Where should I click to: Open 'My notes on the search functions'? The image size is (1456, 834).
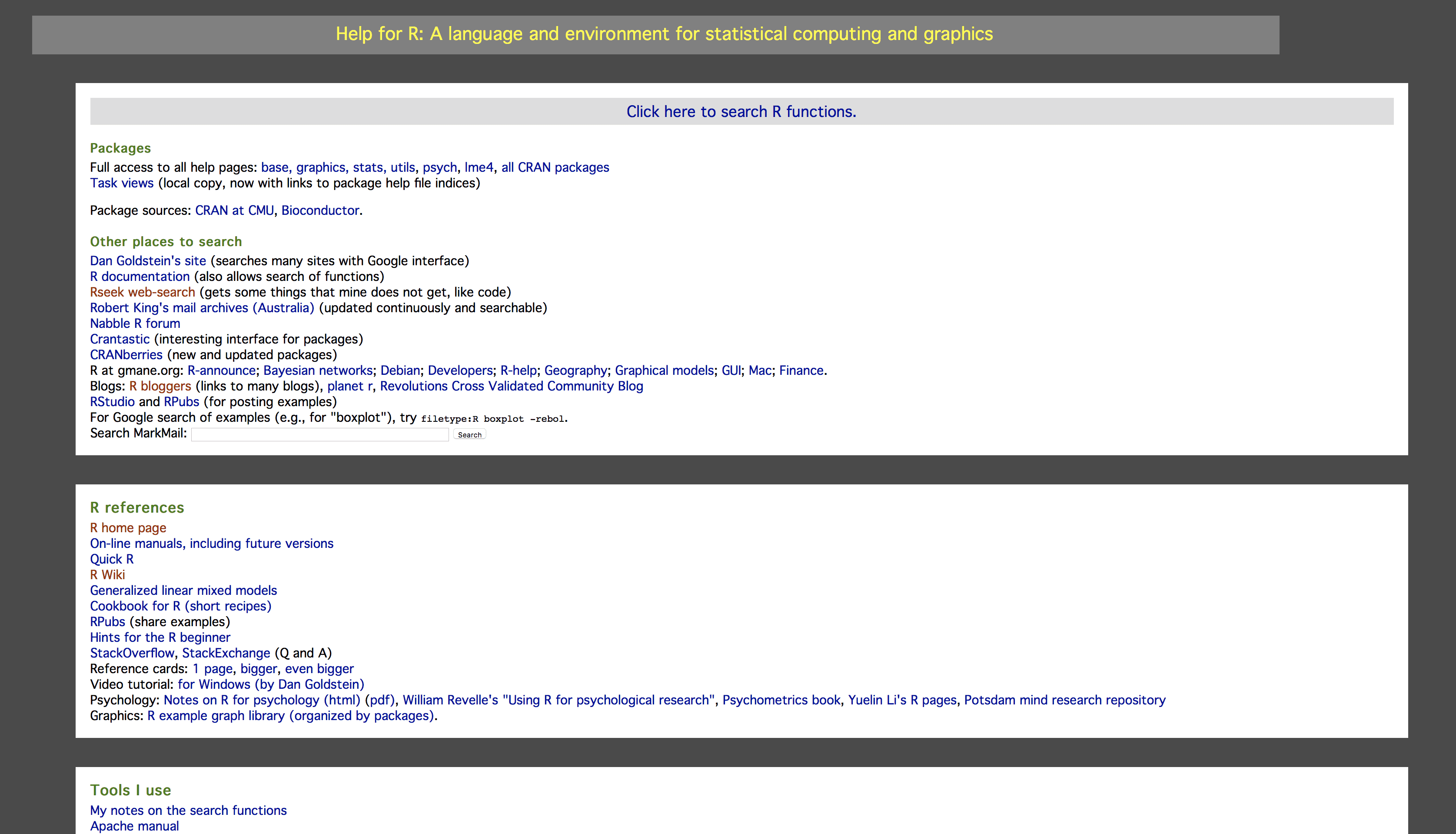click(x=188, y=810)
